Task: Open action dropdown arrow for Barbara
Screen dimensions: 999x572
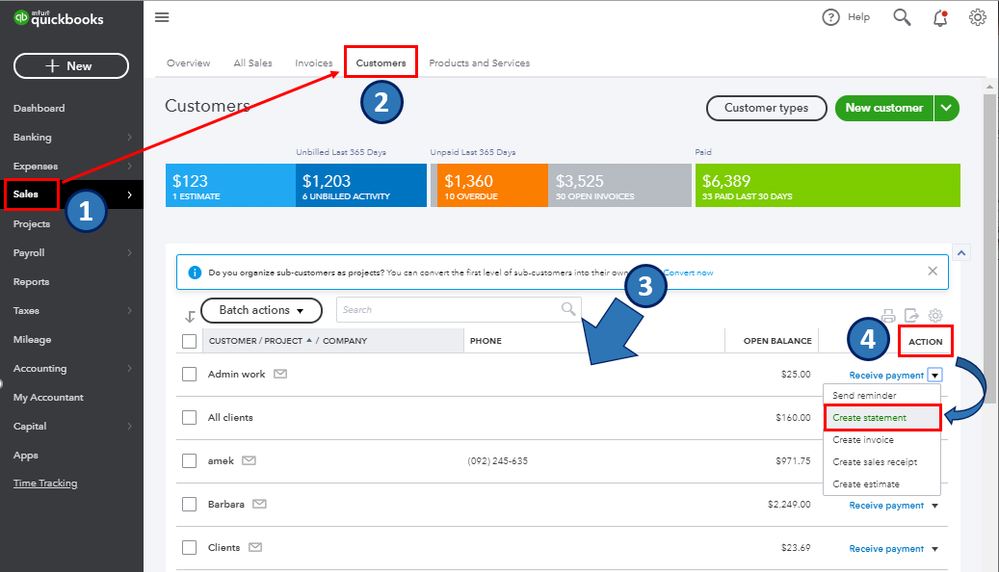Action: 935,505
